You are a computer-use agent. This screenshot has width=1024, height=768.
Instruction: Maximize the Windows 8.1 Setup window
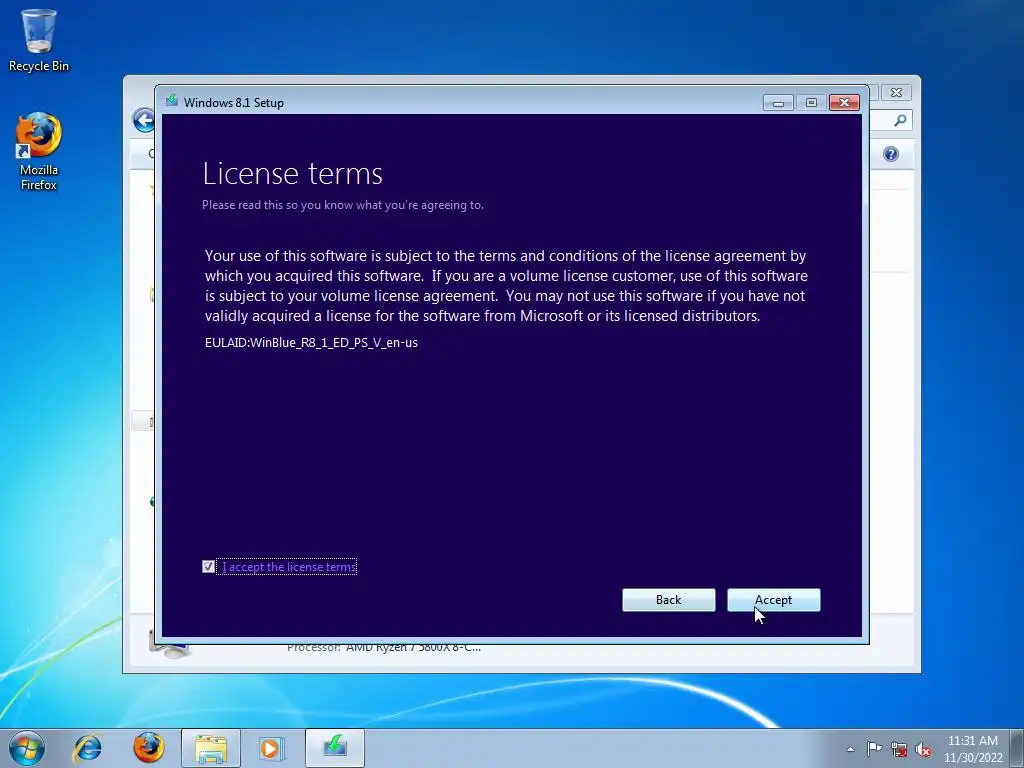(x=811, y=103)
